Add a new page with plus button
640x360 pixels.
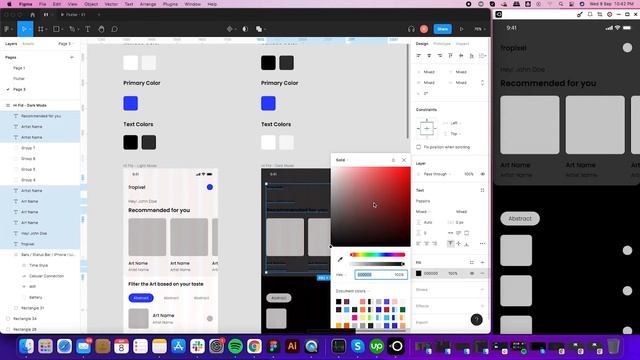[x=72, y=58]
